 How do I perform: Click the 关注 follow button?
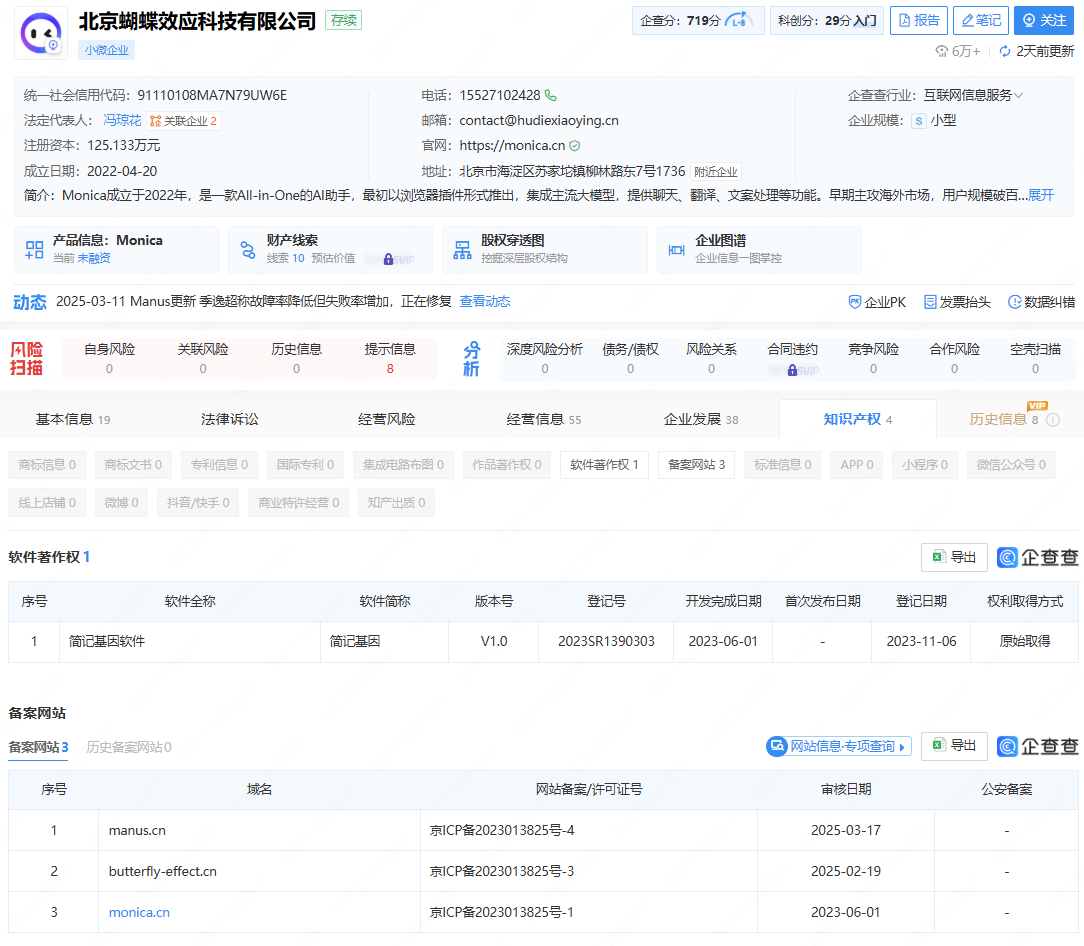click(x=1044, y=20)
